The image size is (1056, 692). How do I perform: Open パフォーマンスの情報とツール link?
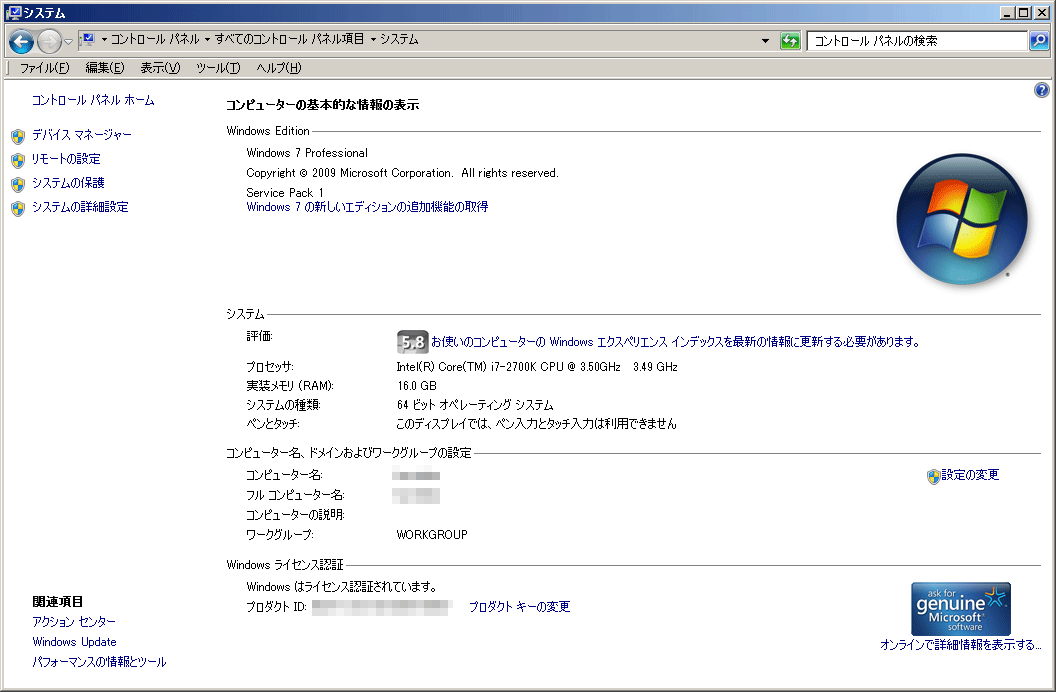point(99,662)
